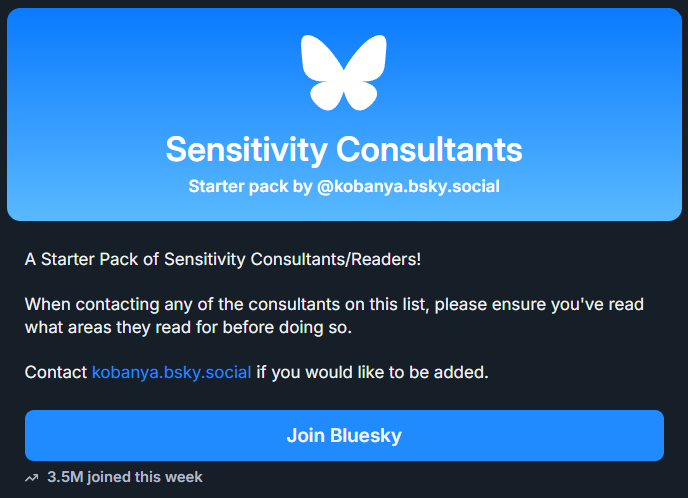Click the words "Starter pack by" in the subtitle
Screen dimensions: 688x498
tap(250, 186)
